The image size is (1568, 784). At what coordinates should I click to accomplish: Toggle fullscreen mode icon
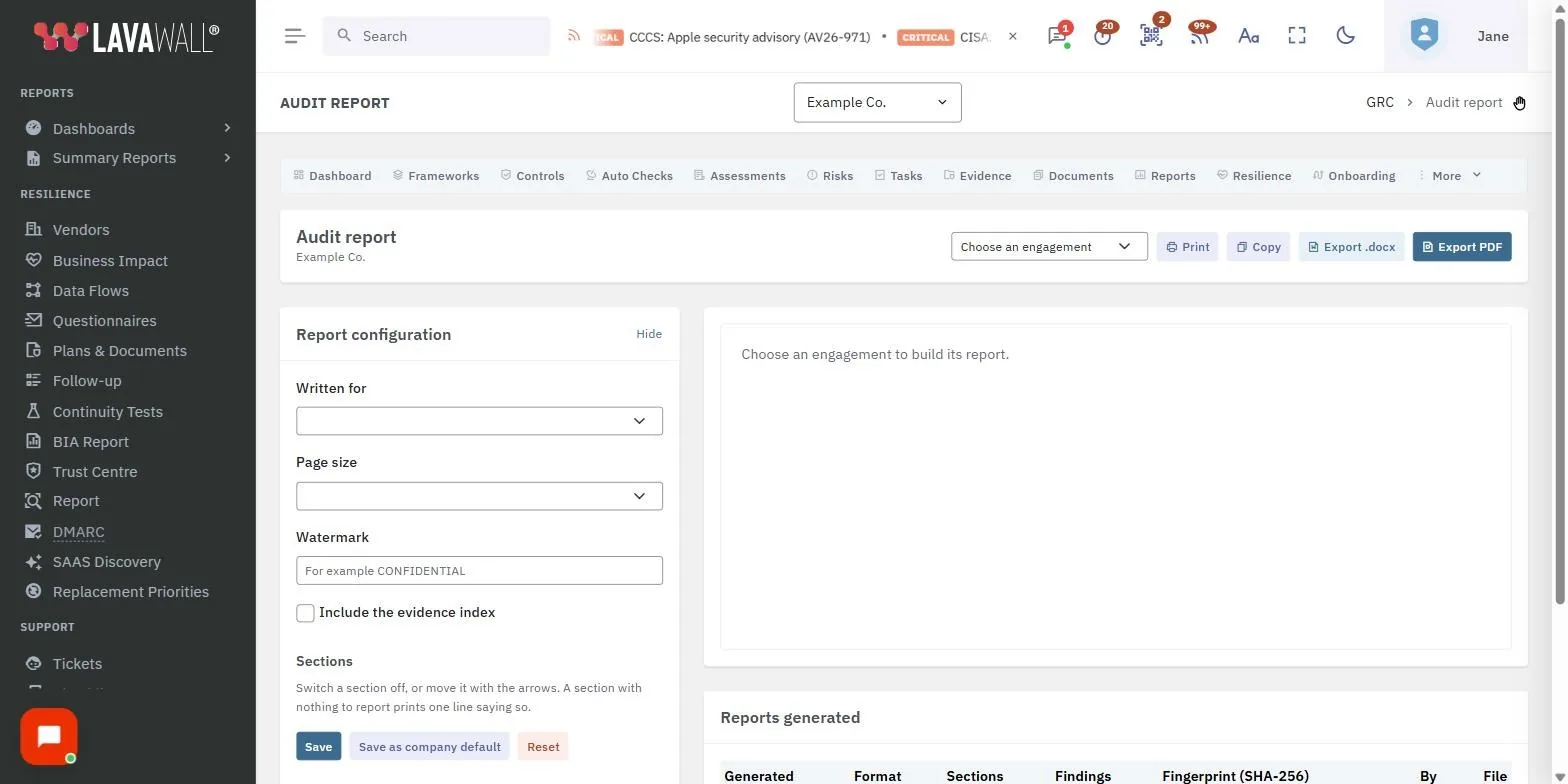coord(1297,36)
